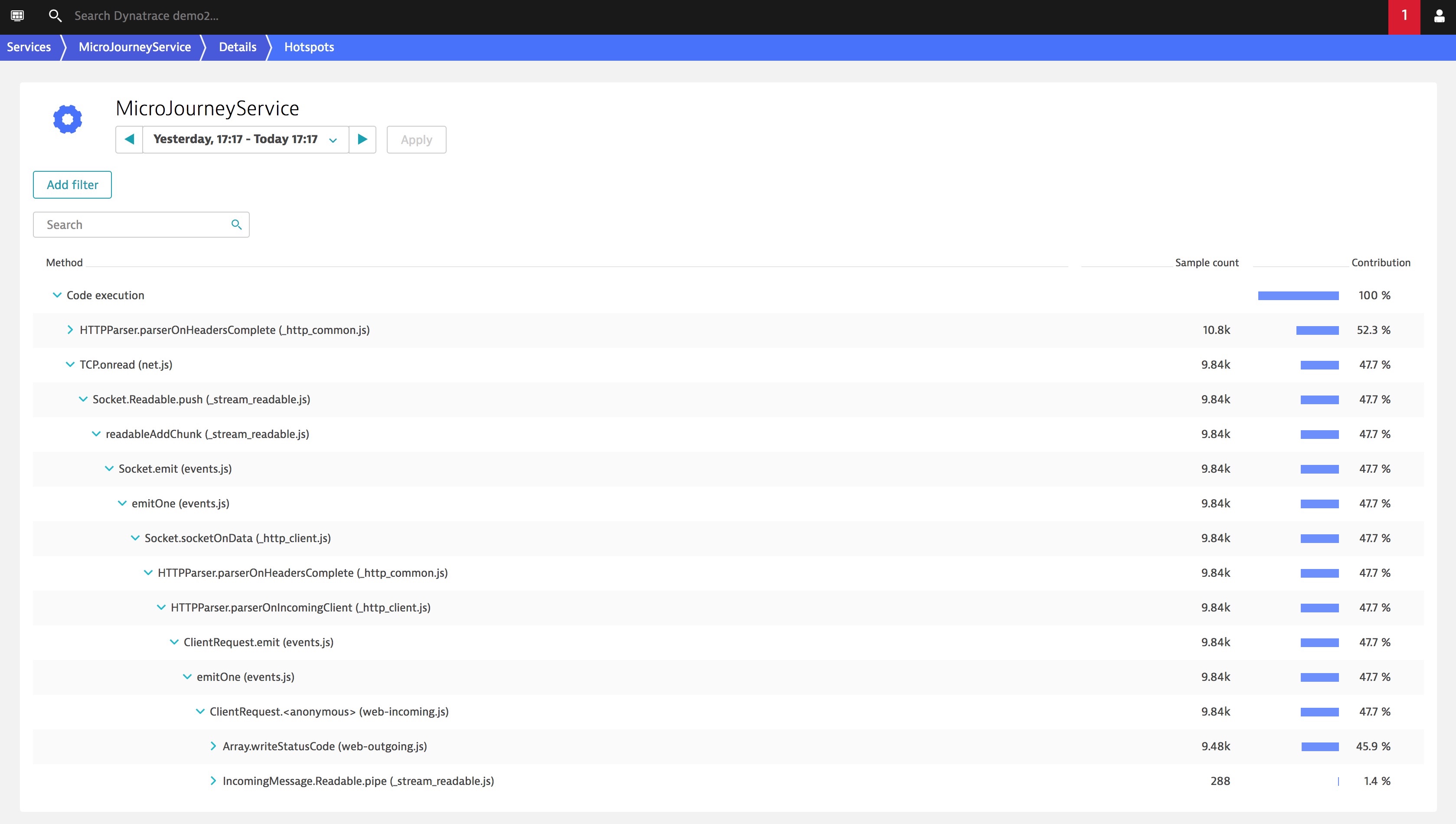Open the Dynatrace navigation menu icon
Screen dimensions: 1456x824
click(17, 16)
